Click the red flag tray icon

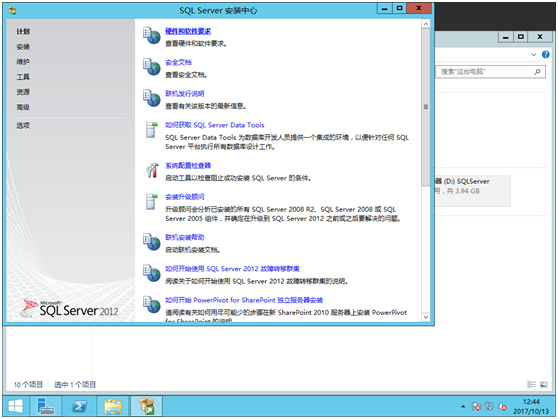476,406
